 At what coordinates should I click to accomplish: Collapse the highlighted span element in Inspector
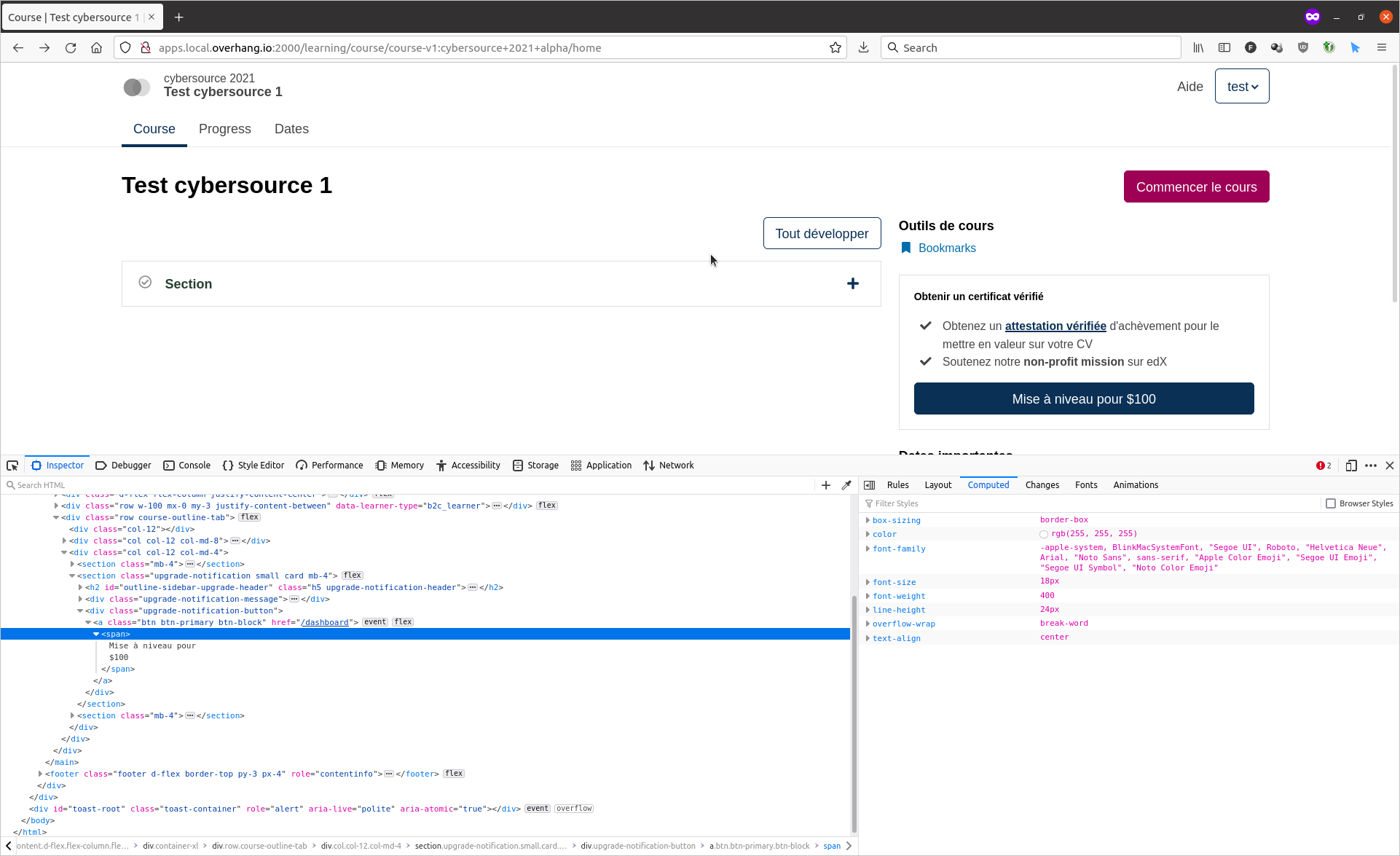pyautogui.click(x=97, y=634)
